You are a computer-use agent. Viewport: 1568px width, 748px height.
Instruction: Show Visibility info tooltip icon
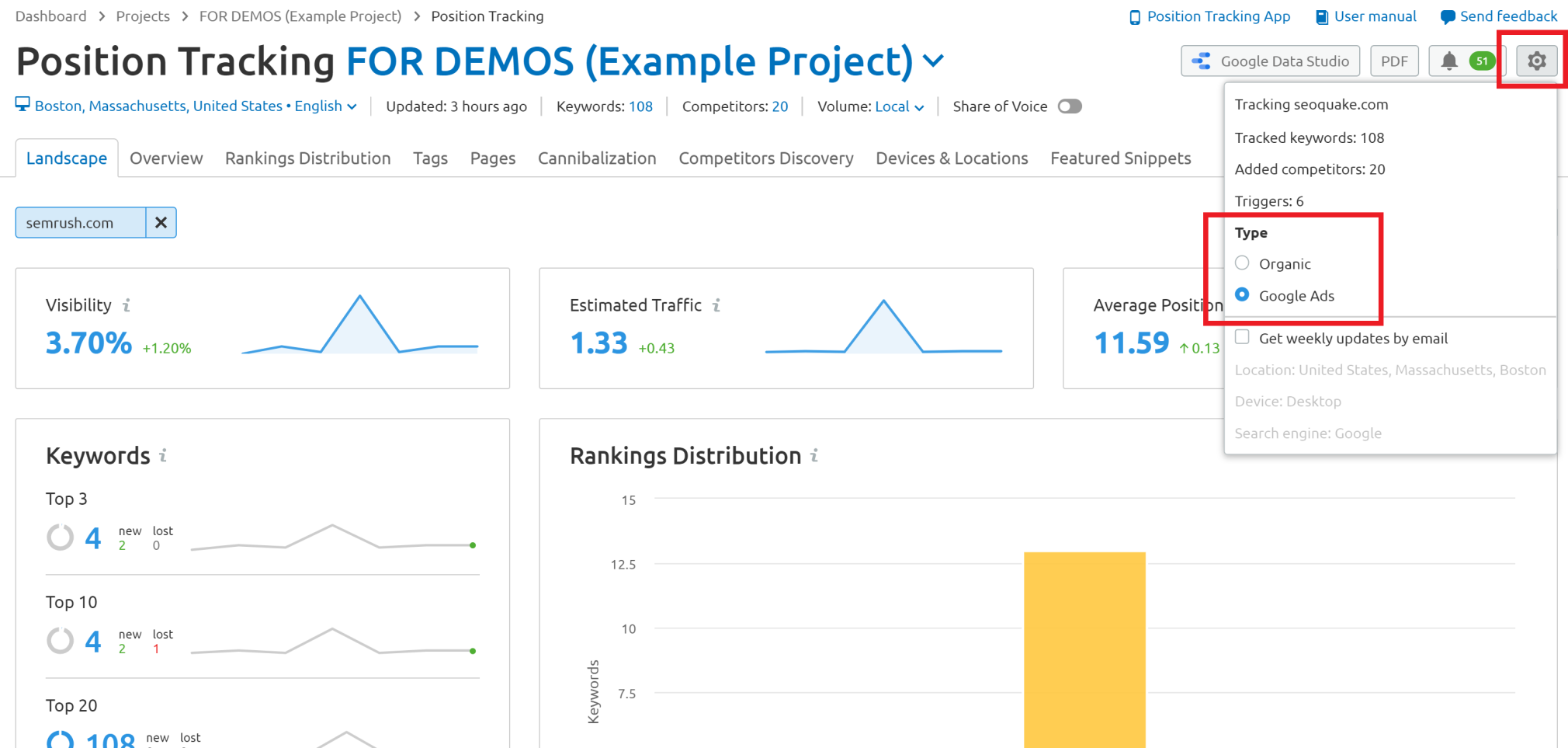[127, 305]
